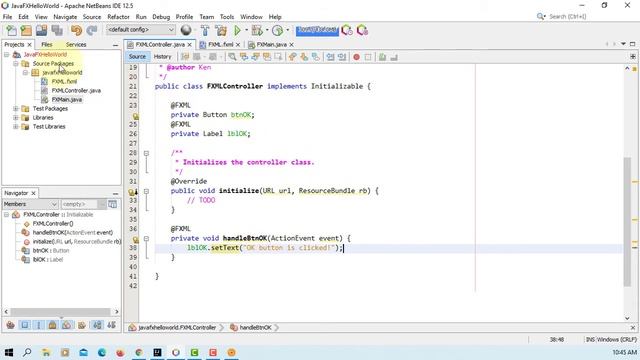The image size is (640, 360).
Task: Click the Comment editor toolbar icon
Action: 382,57
